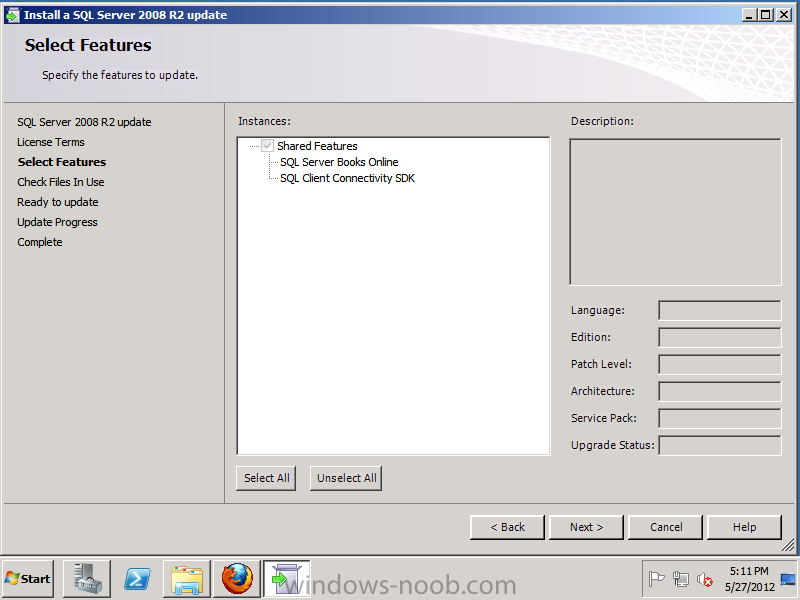This screenshot has width=800, height=600.
Task: Click the network icon in system tray
Action: pos(681,579)
